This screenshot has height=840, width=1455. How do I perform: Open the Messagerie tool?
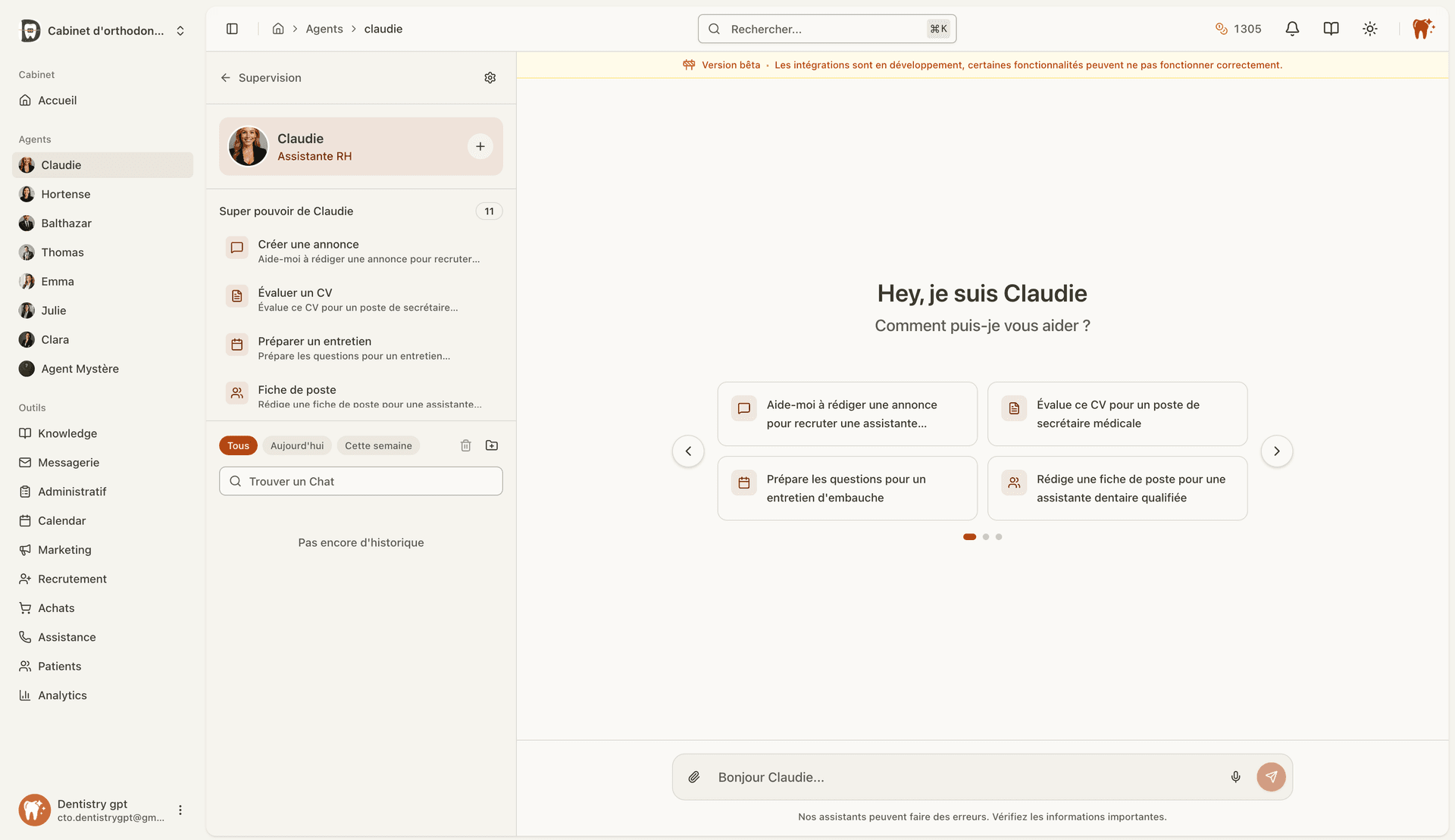click(68, 462)
